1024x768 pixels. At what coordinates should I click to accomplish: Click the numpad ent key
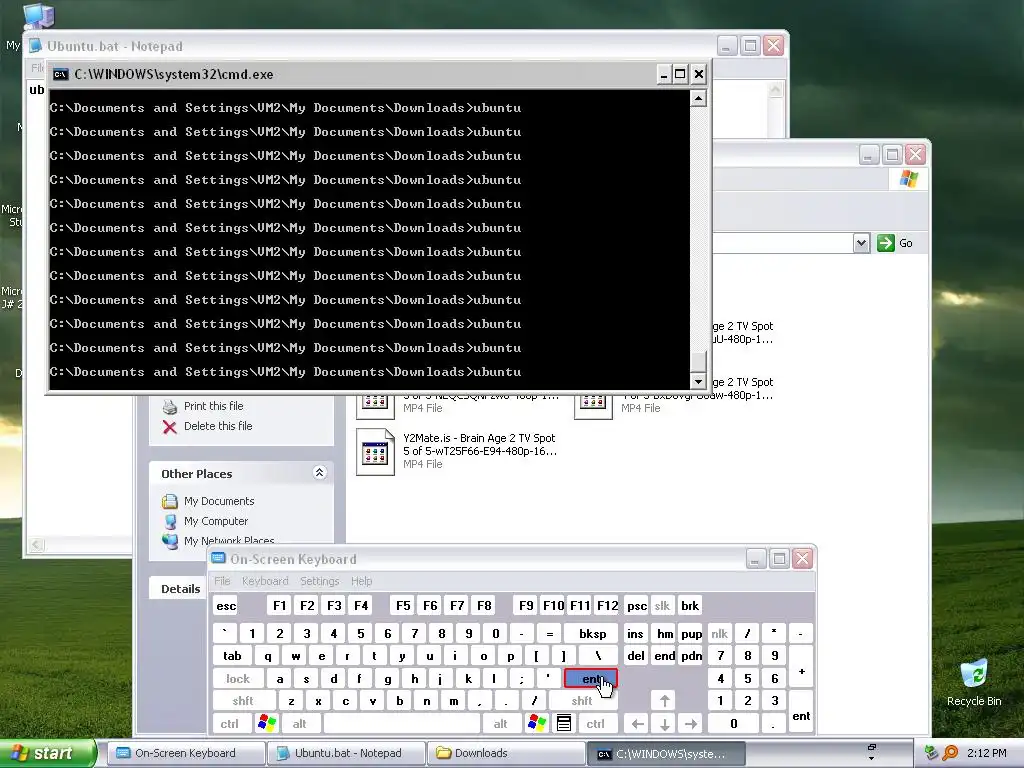coord(801,712)
